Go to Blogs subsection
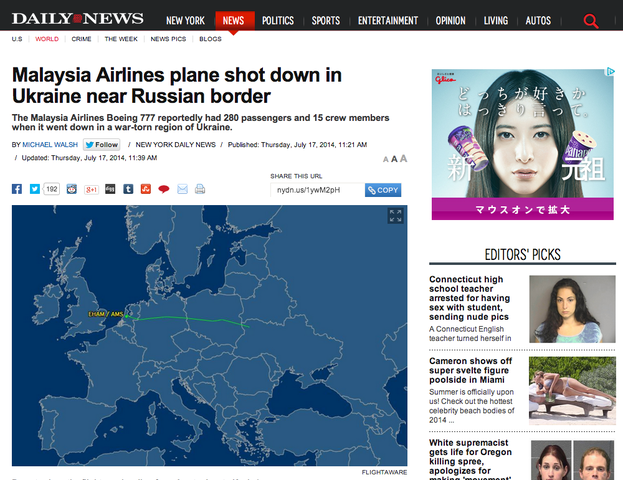This screenshot has width=623, height=480. point(210,39)
